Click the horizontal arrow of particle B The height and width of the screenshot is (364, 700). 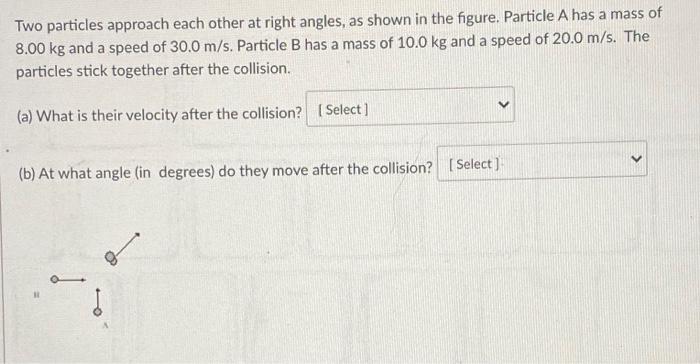(71, 280)
